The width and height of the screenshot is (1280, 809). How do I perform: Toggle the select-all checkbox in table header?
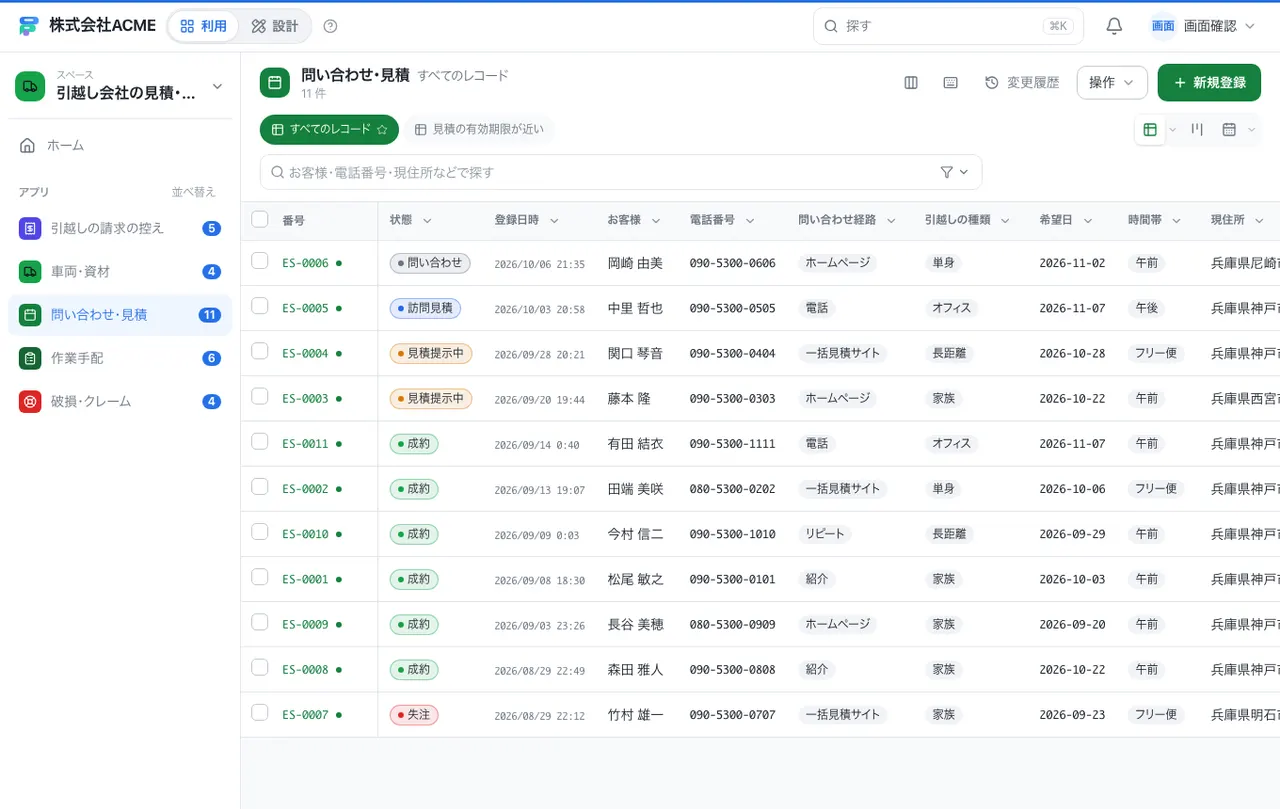click(260, 219)
